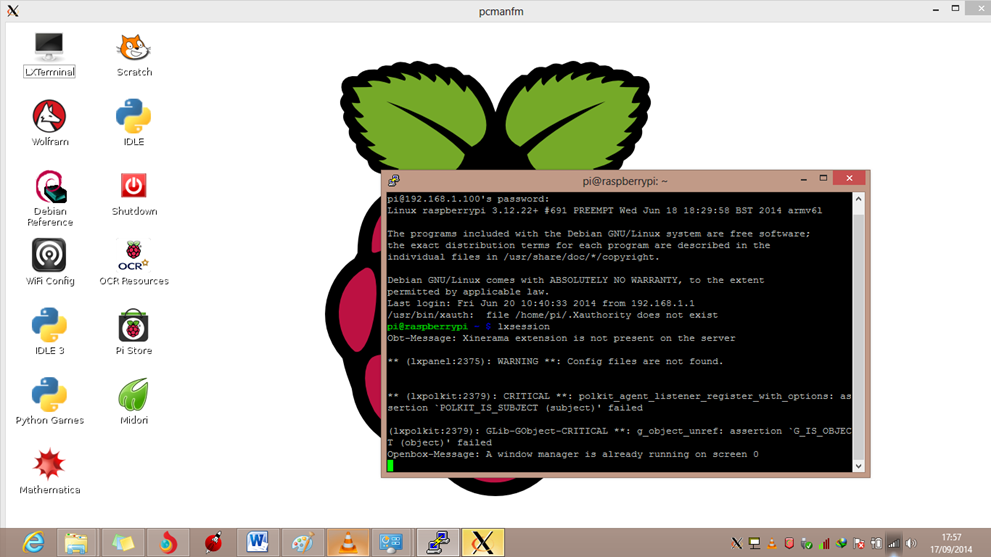
Task: Click the Internet Download Manager tray icon
Action: pos(841,543)
